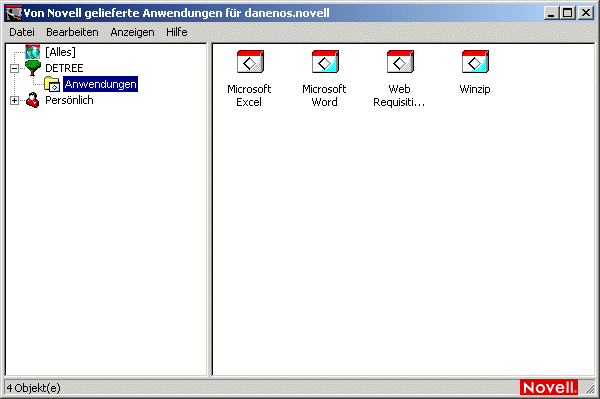
Task: Open the Hilfe menu
Action: coord(177,32)
